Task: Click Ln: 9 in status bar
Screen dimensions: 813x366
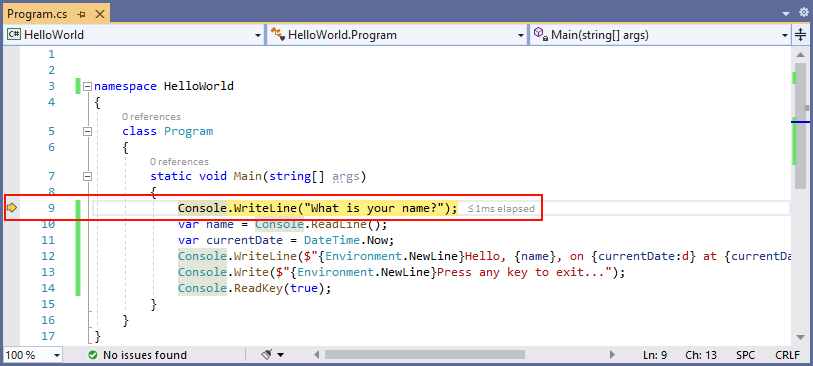Action: [655, 355]
